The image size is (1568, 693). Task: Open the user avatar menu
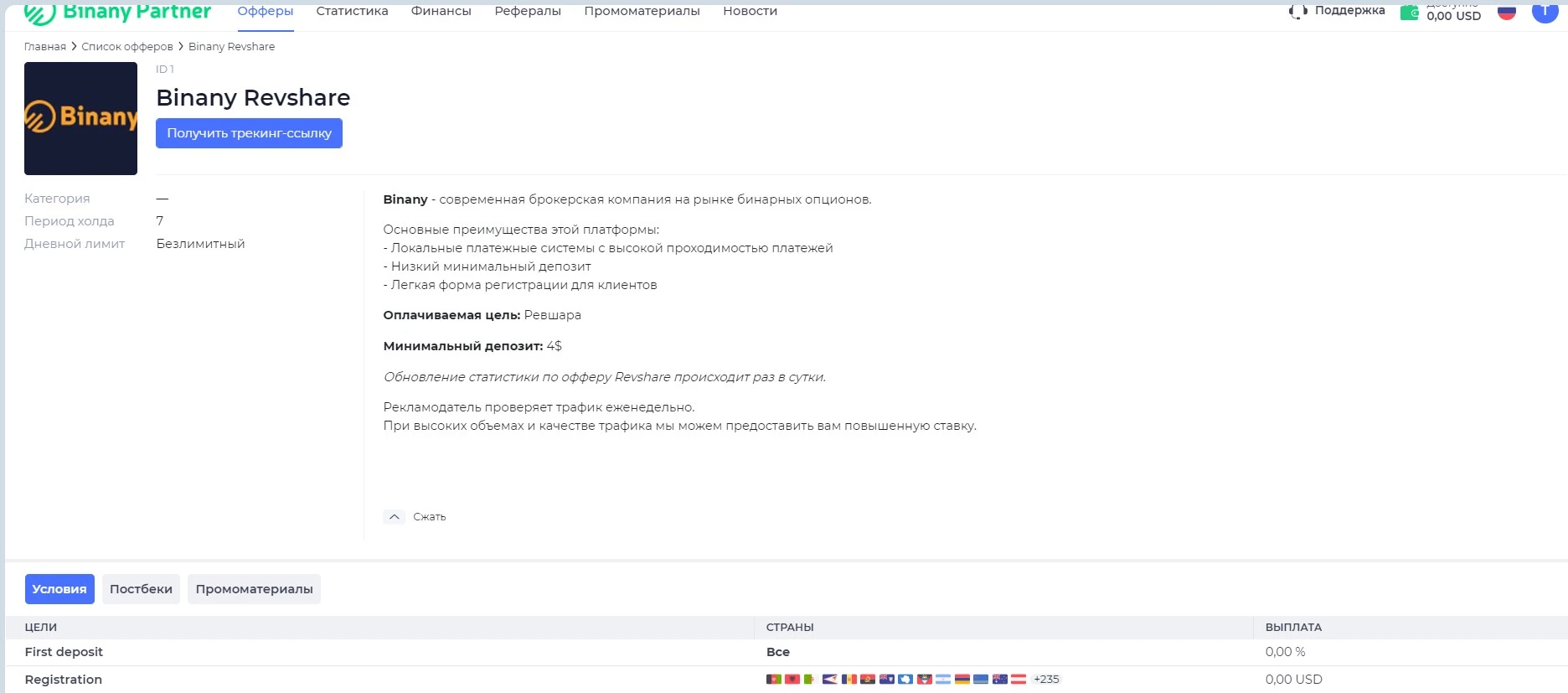(x=1545, y=11)
